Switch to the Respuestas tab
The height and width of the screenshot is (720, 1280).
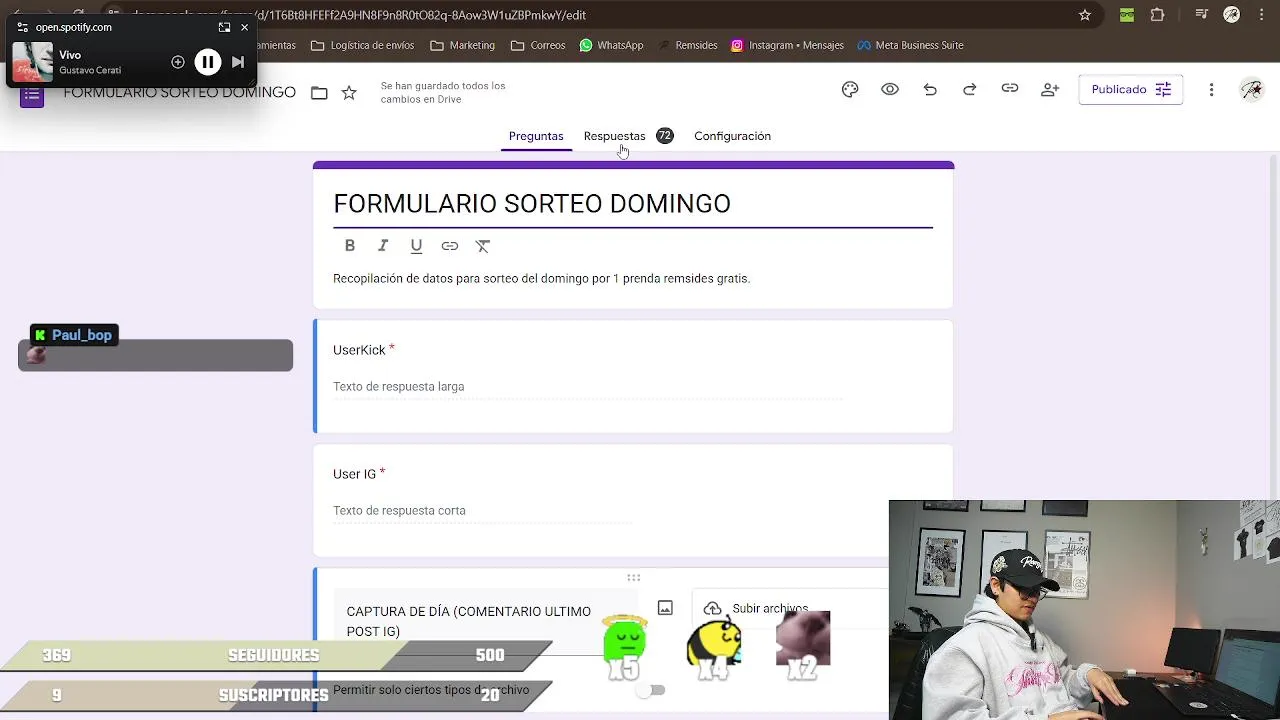[x=614, y=136]
